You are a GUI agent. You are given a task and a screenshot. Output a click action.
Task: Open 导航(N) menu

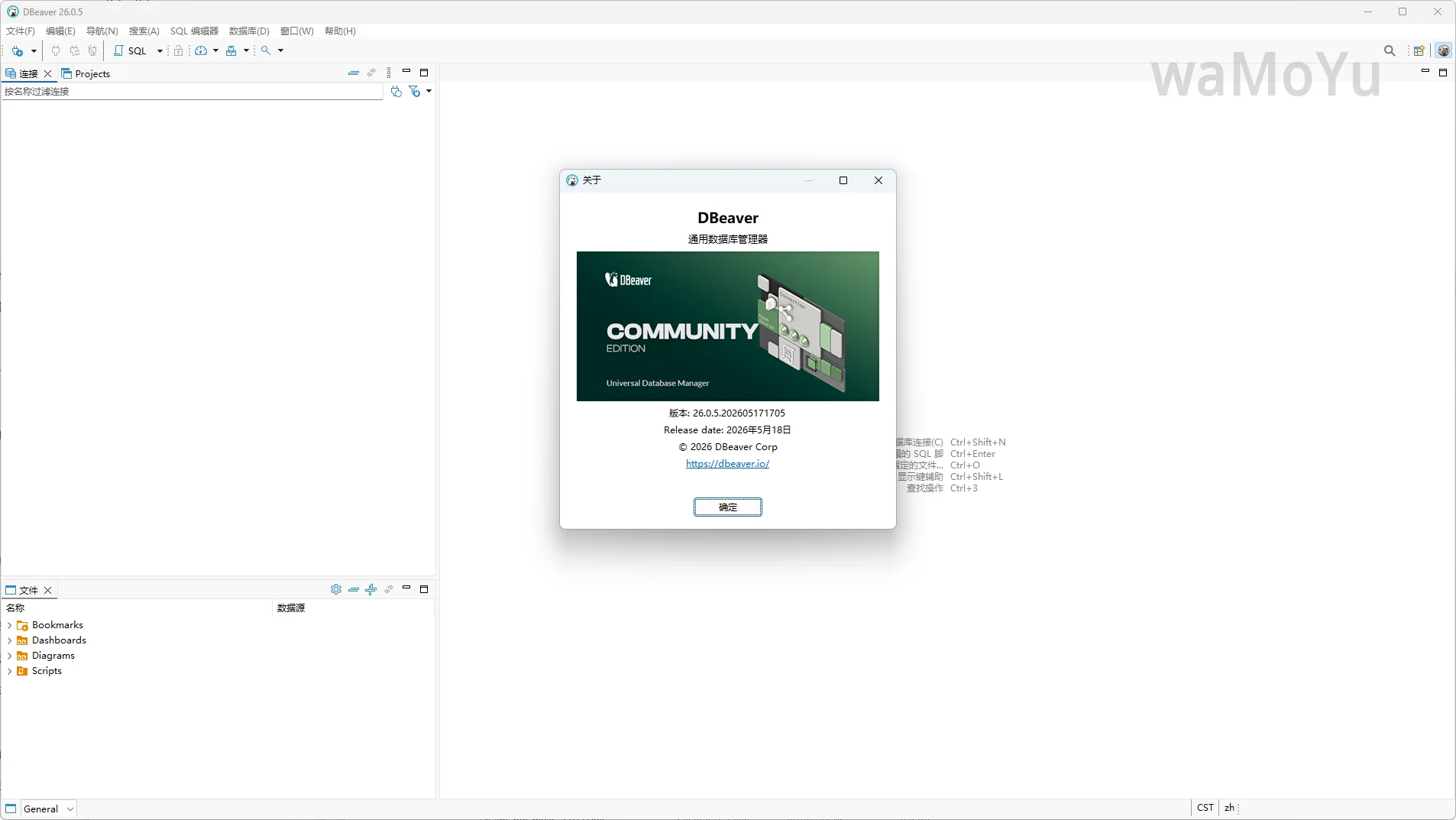click(102, 31)
